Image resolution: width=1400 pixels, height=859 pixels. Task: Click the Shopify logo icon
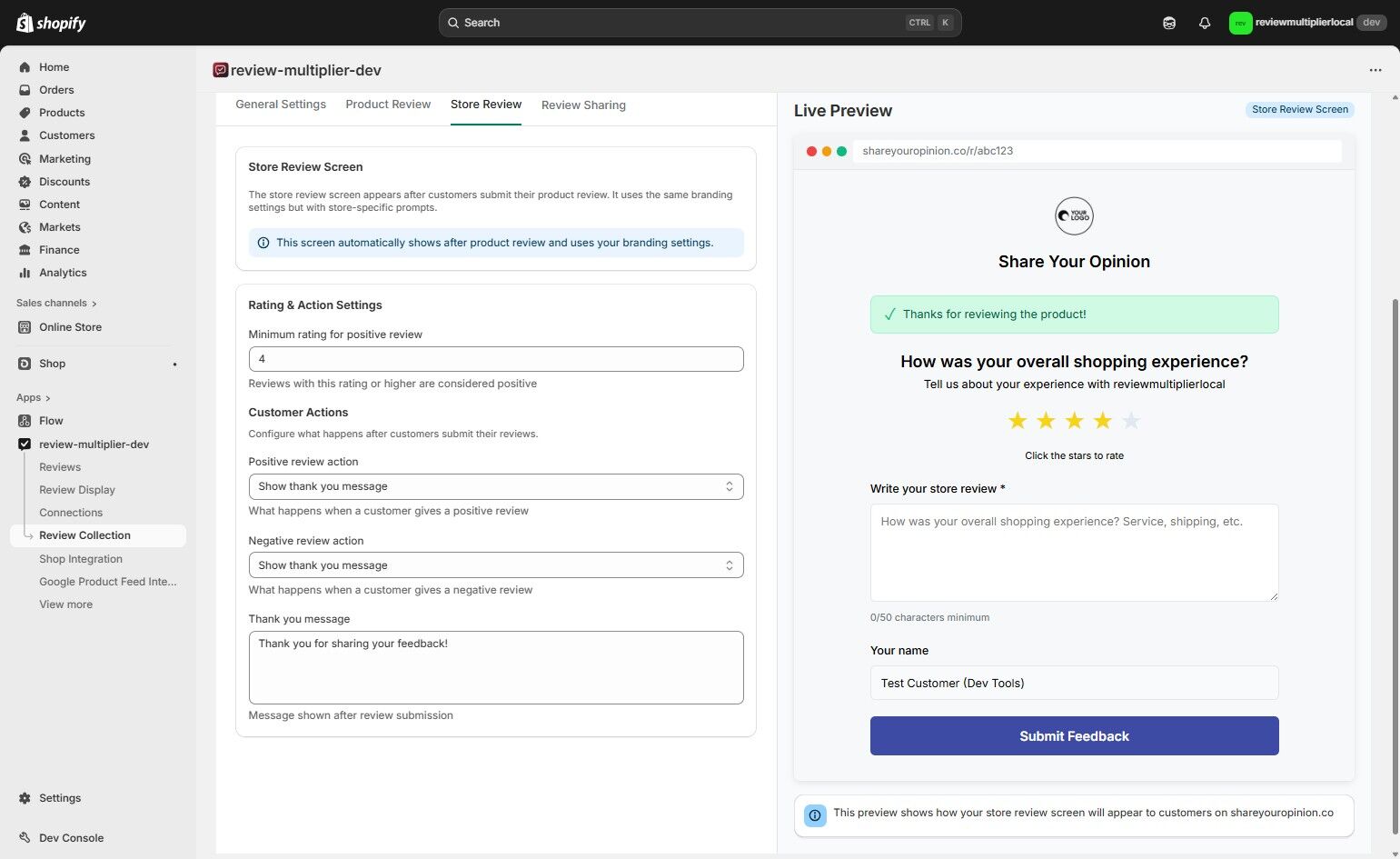[25, 23]
